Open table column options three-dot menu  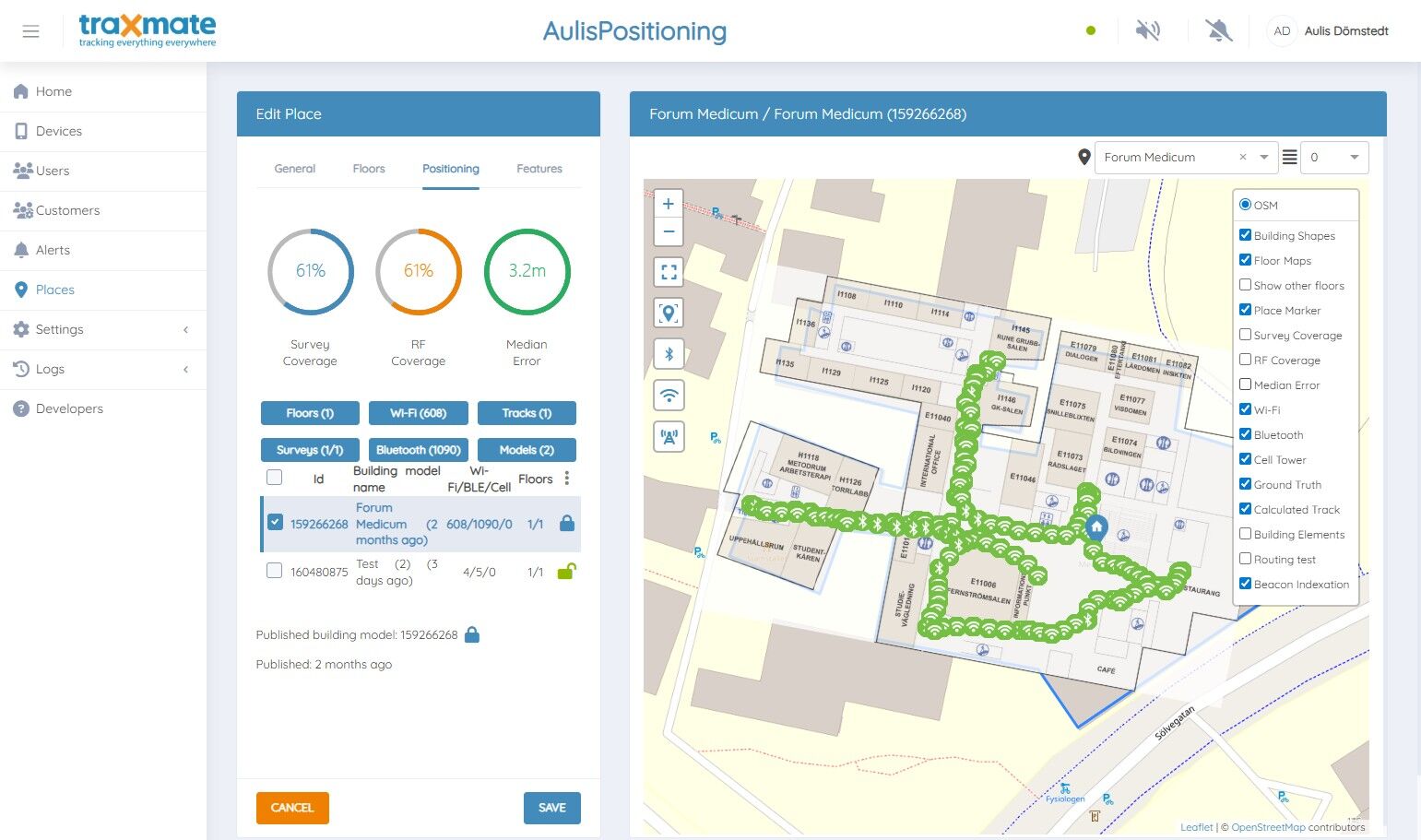[x=567, y=479]
